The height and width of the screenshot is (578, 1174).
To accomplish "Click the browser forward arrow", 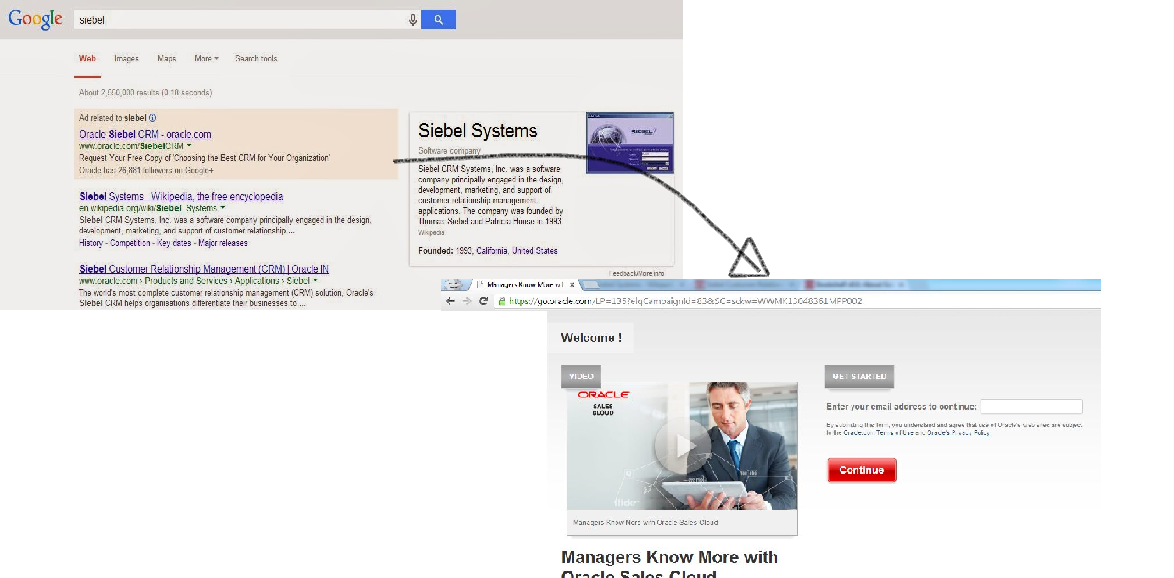I will 466,301.
